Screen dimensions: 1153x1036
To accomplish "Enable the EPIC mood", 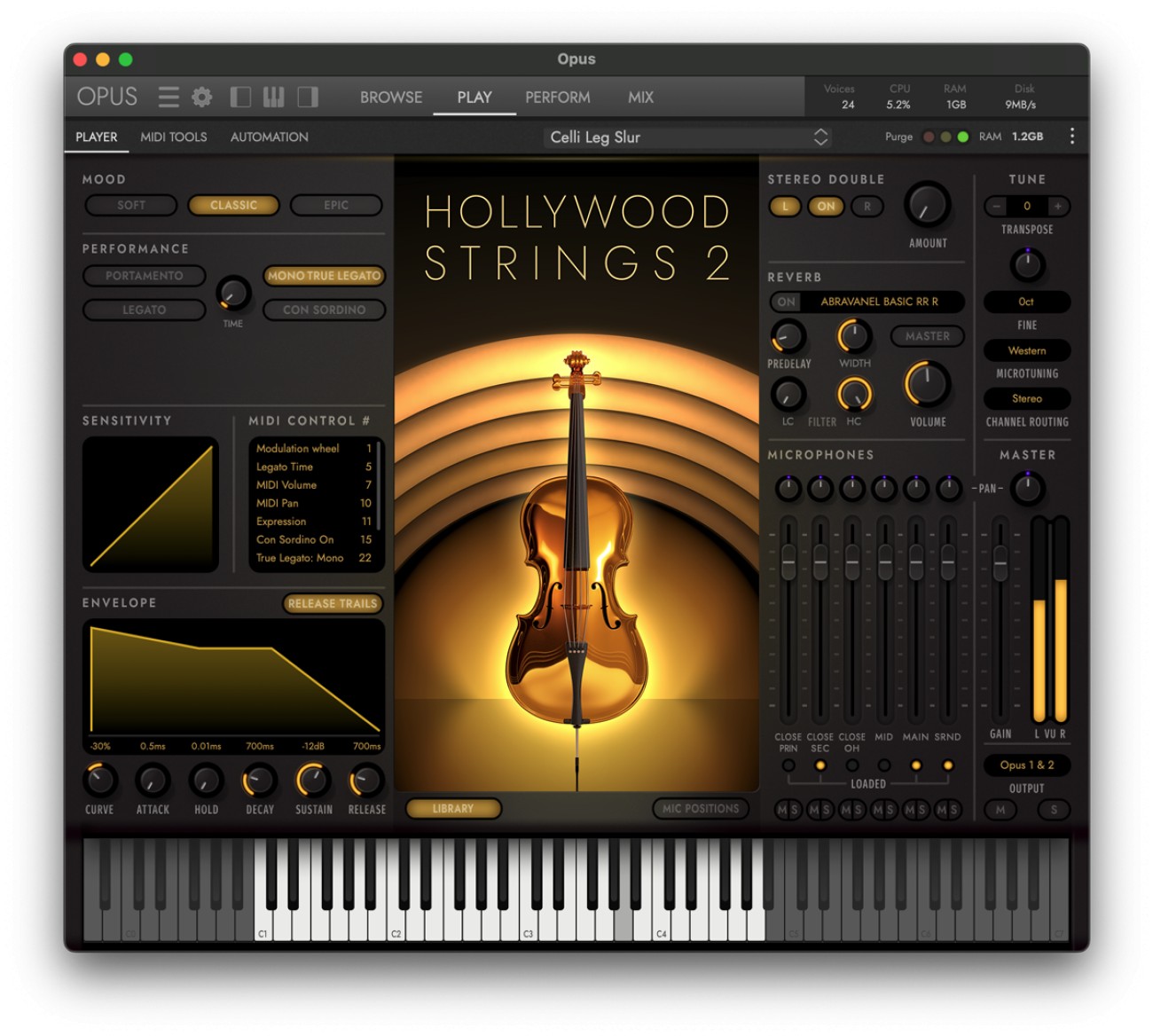I will 335,205.
